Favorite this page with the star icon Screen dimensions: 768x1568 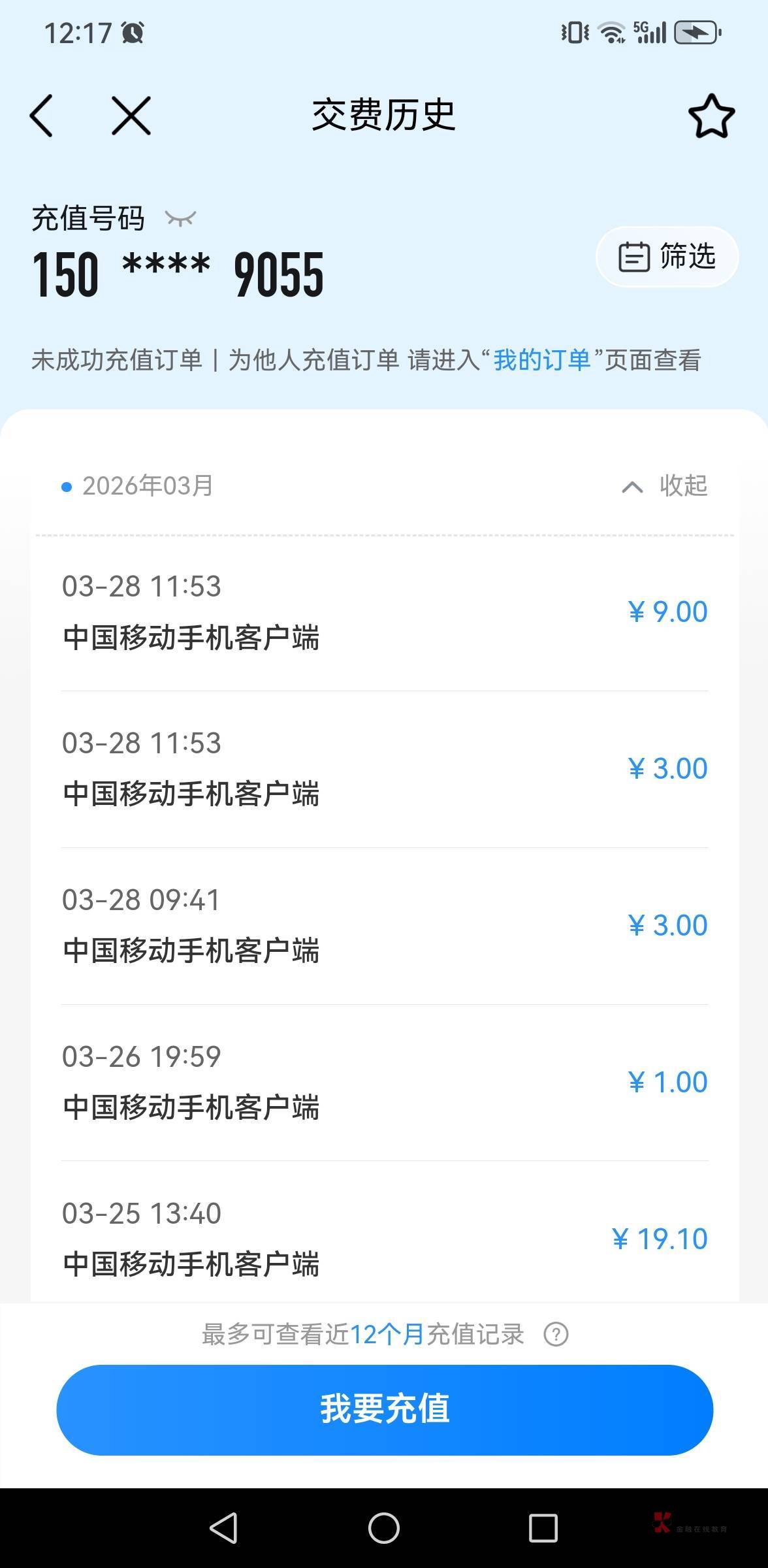pos(711,116)
